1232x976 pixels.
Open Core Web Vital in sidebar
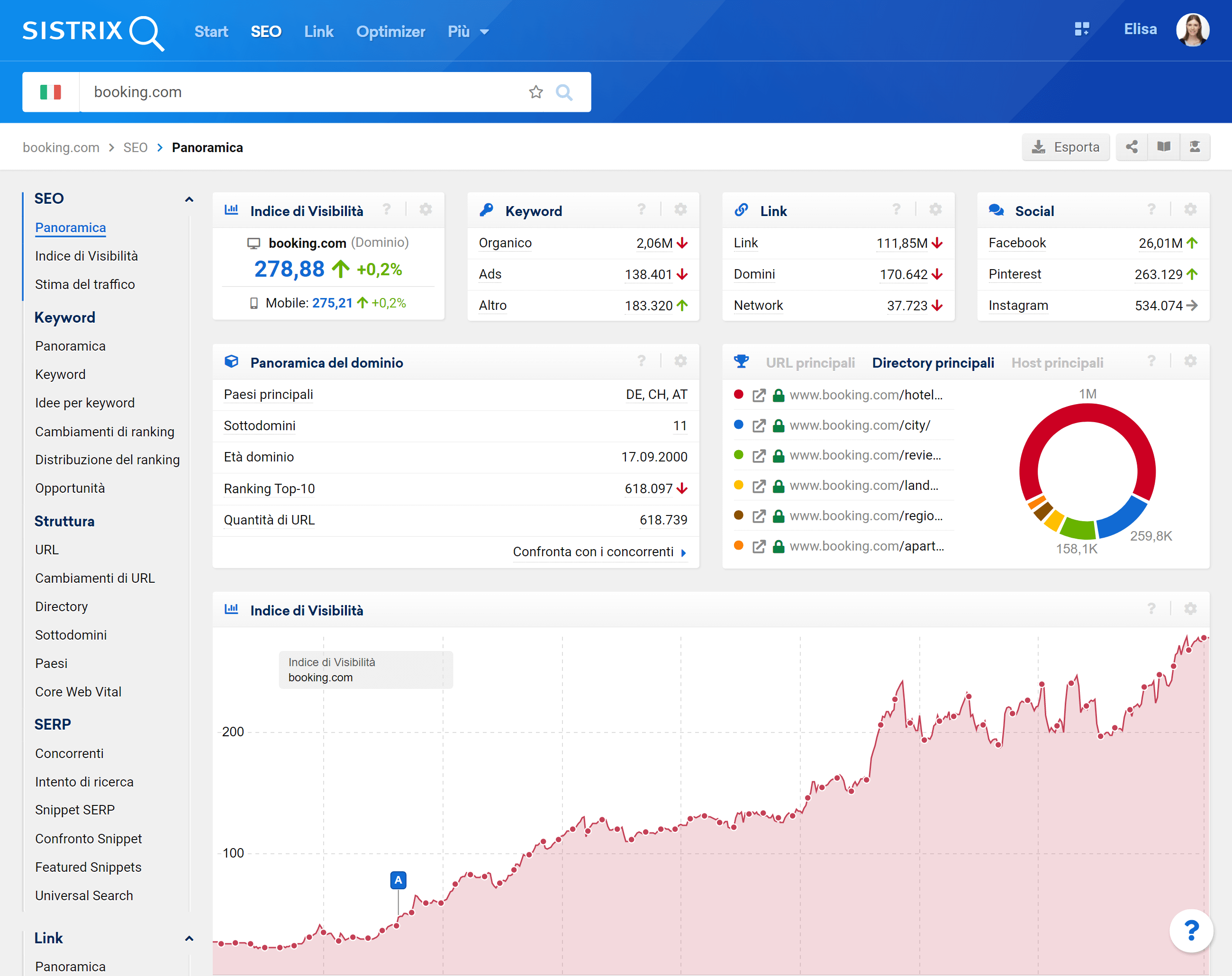pos(78,692)
